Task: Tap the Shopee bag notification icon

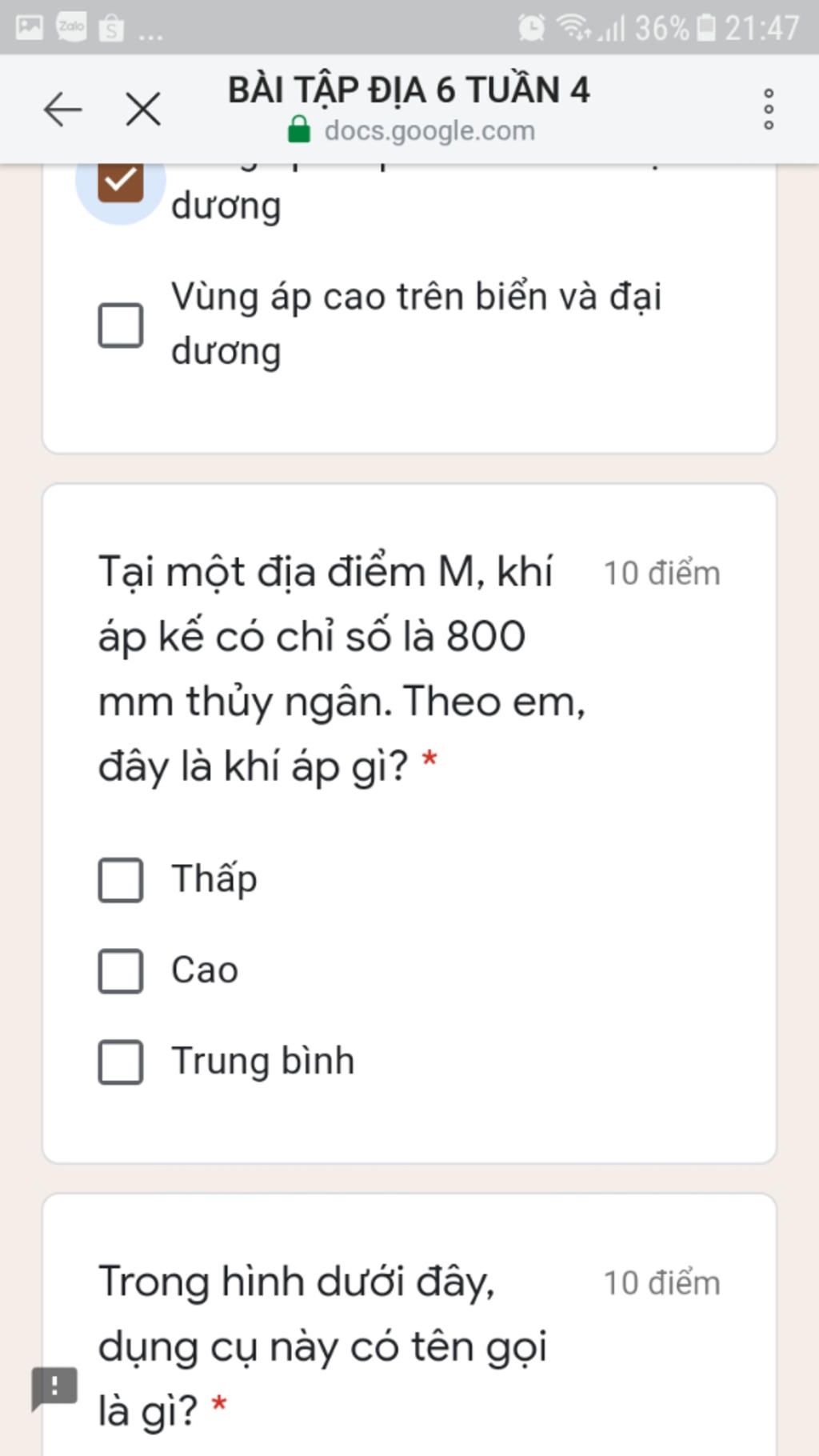Action: tap(111, 29)
